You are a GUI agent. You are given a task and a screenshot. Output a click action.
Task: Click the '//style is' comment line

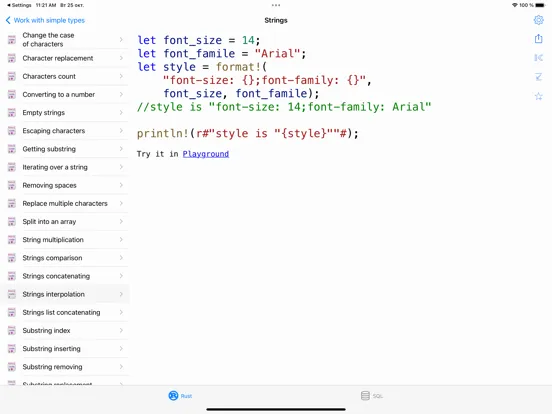[x=284, y=107]
